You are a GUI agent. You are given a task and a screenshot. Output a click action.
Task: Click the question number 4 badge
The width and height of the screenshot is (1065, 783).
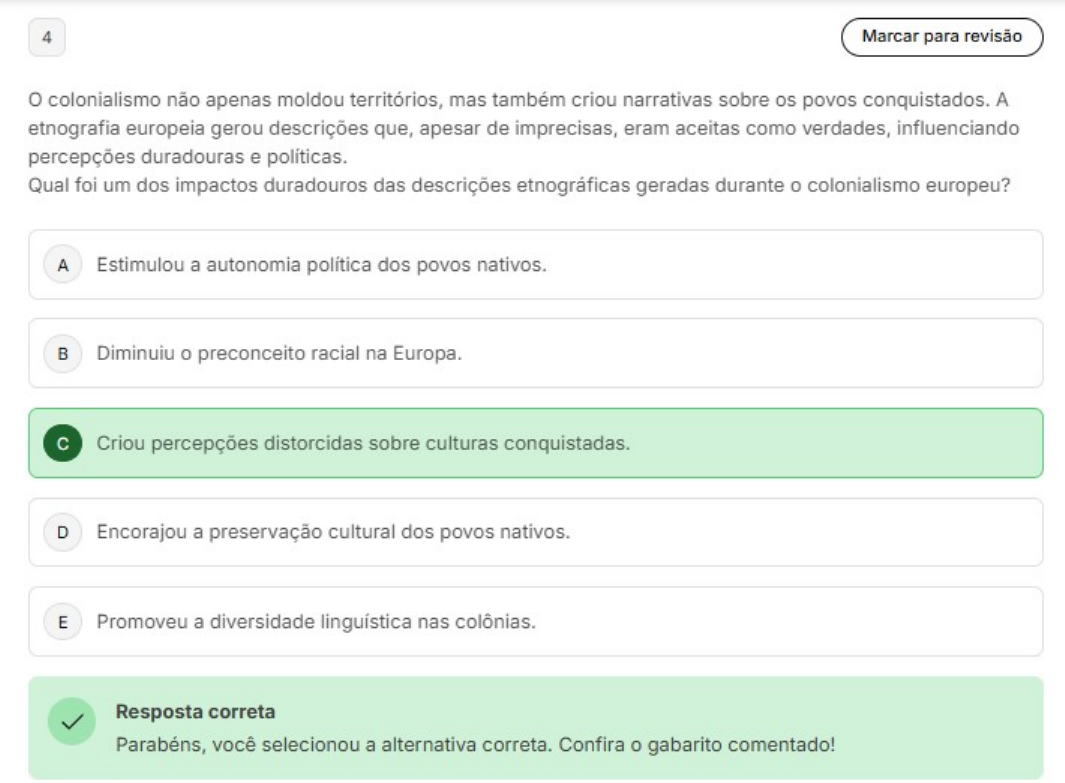pos(47,39)
